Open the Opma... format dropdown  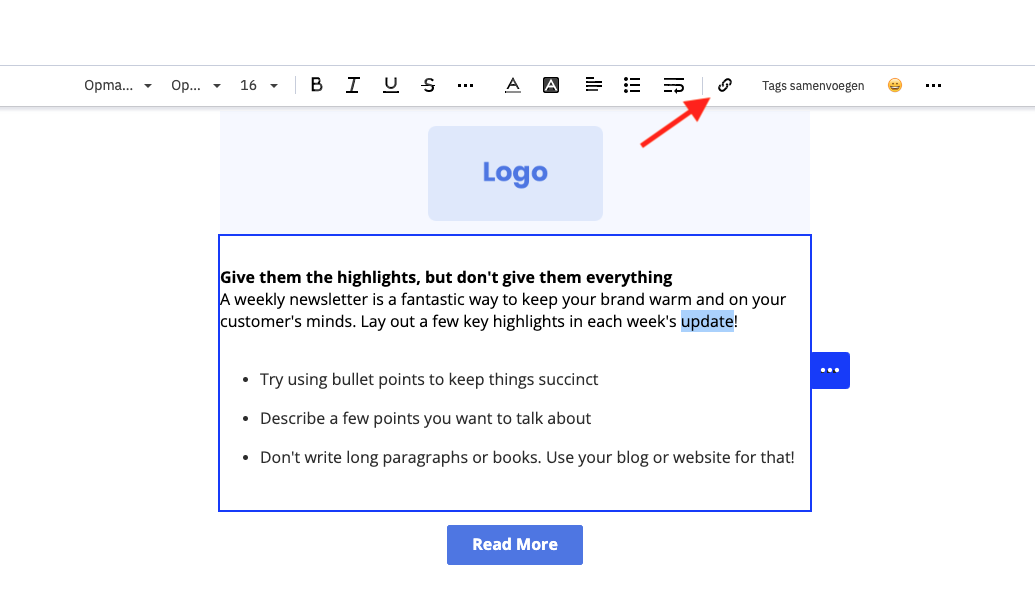pyautogui.click(x=117, y=85)
